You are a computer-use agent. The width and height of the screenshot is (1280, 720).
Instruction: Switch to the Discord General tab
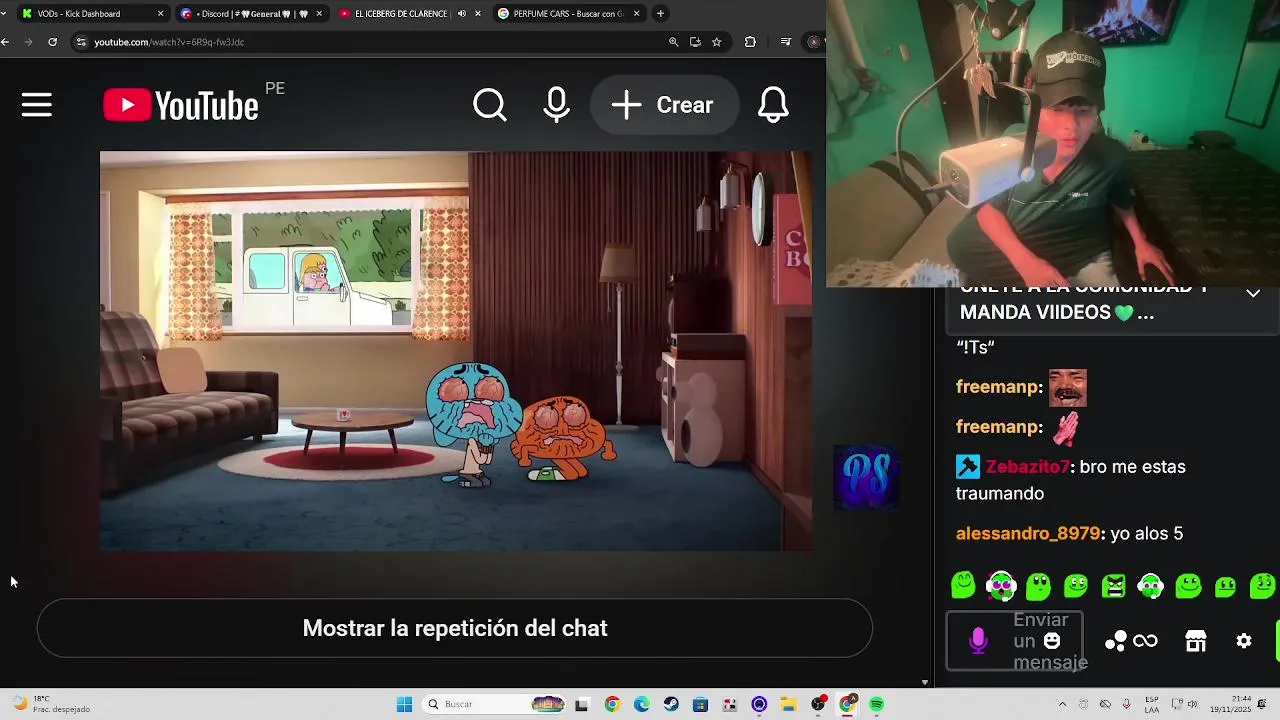(250, 14)
